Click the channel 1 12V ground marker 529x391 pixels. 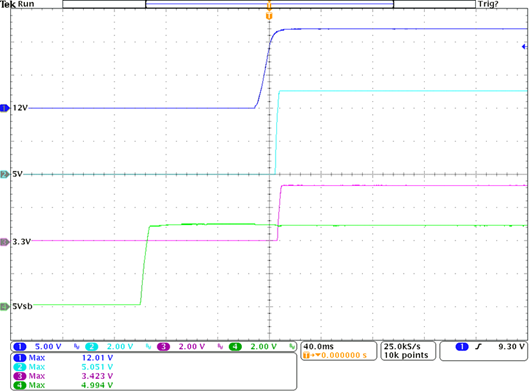click(5, 108)
